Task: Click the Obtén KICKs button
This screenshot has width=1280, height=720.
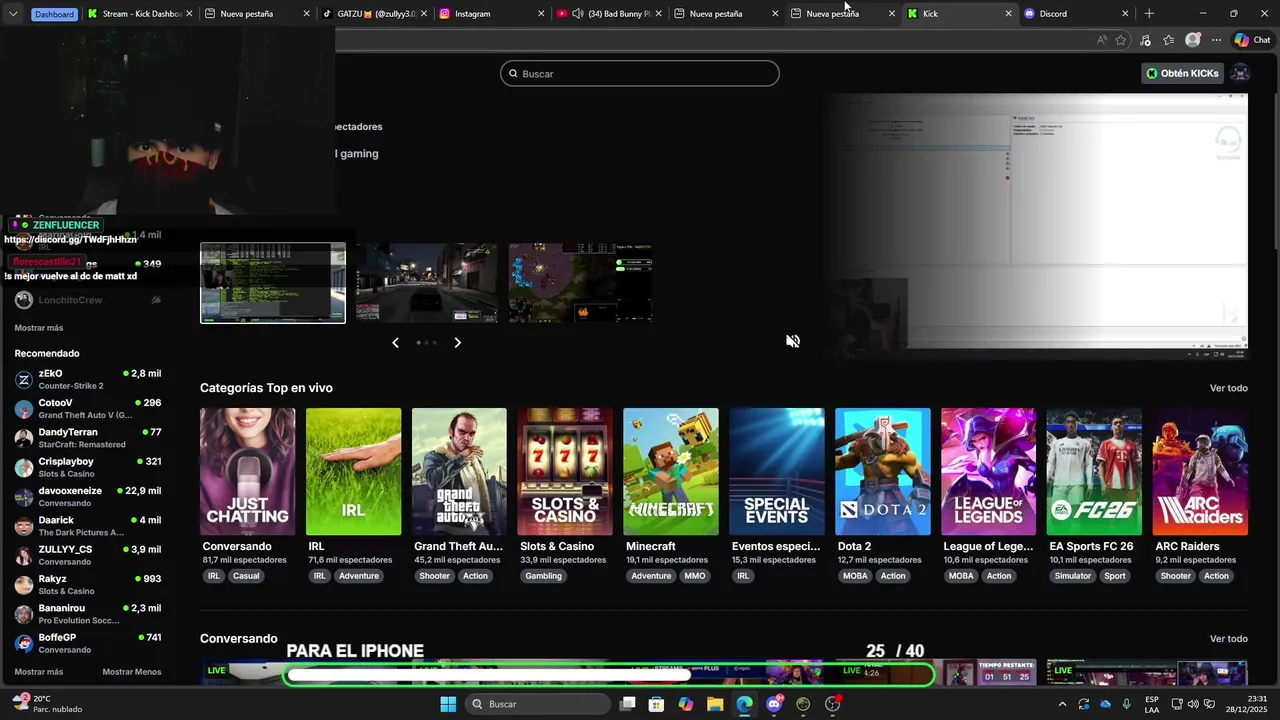Action: [1182, 73]
